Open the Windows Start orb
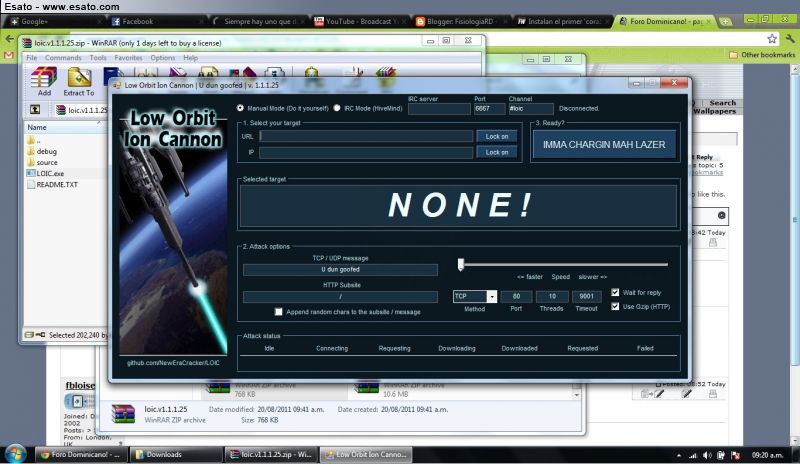This screenshot has height=464, width=800. pyautogui.click(x=15, y=454)
